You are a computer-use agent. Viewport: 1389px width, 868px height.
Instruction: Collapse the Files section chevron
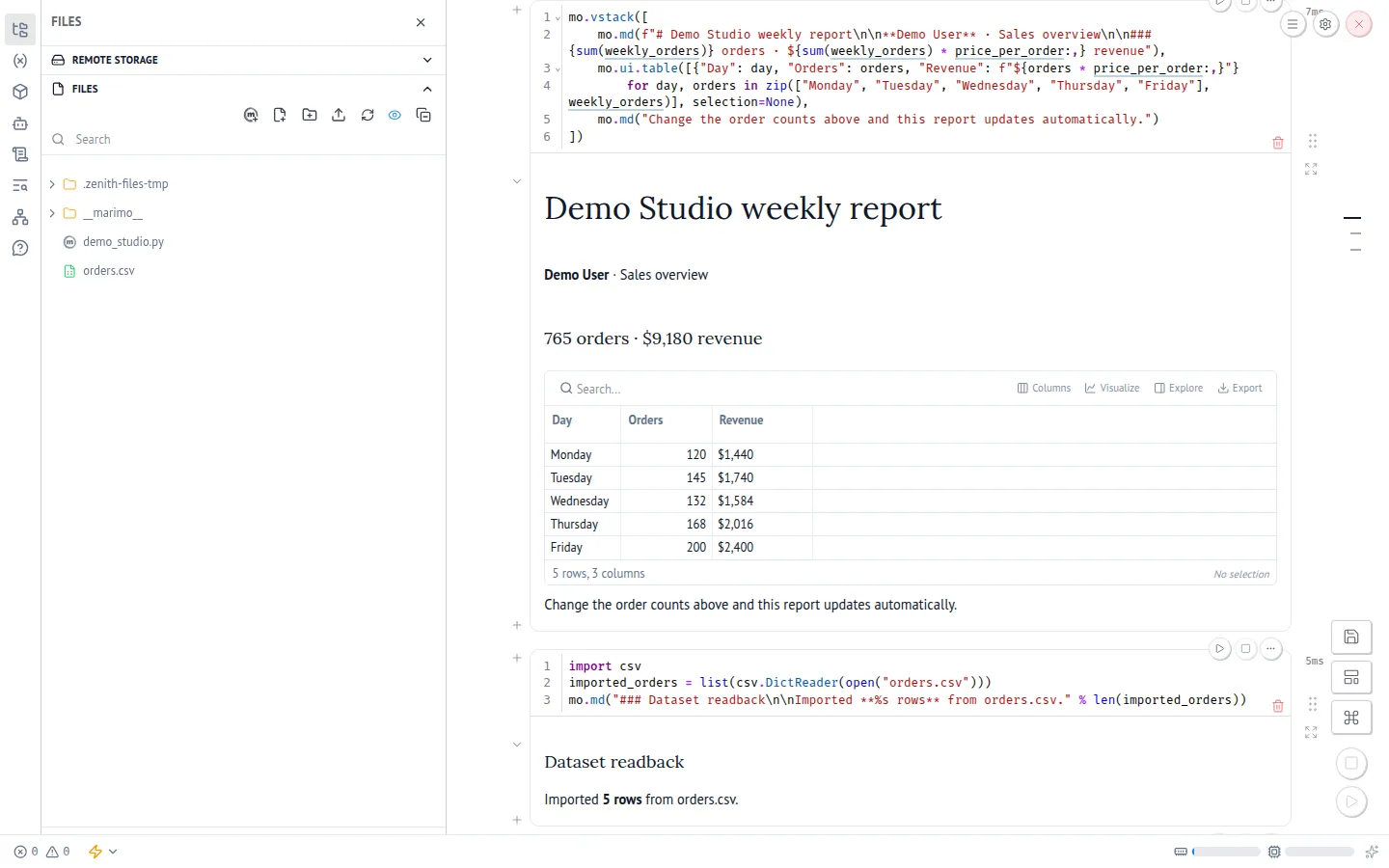tap(427, 89)
